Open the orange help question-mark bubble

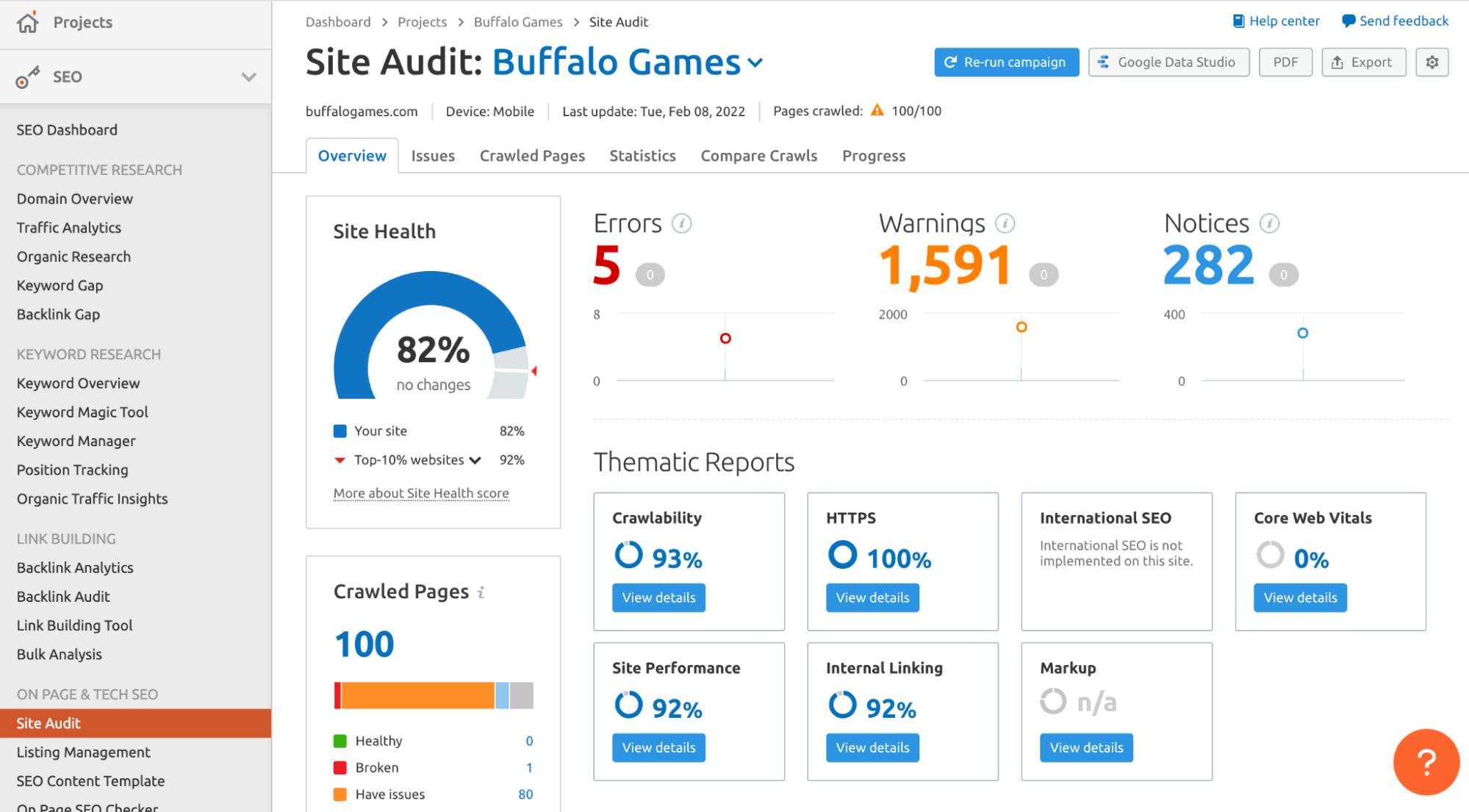coord(1426,762)
